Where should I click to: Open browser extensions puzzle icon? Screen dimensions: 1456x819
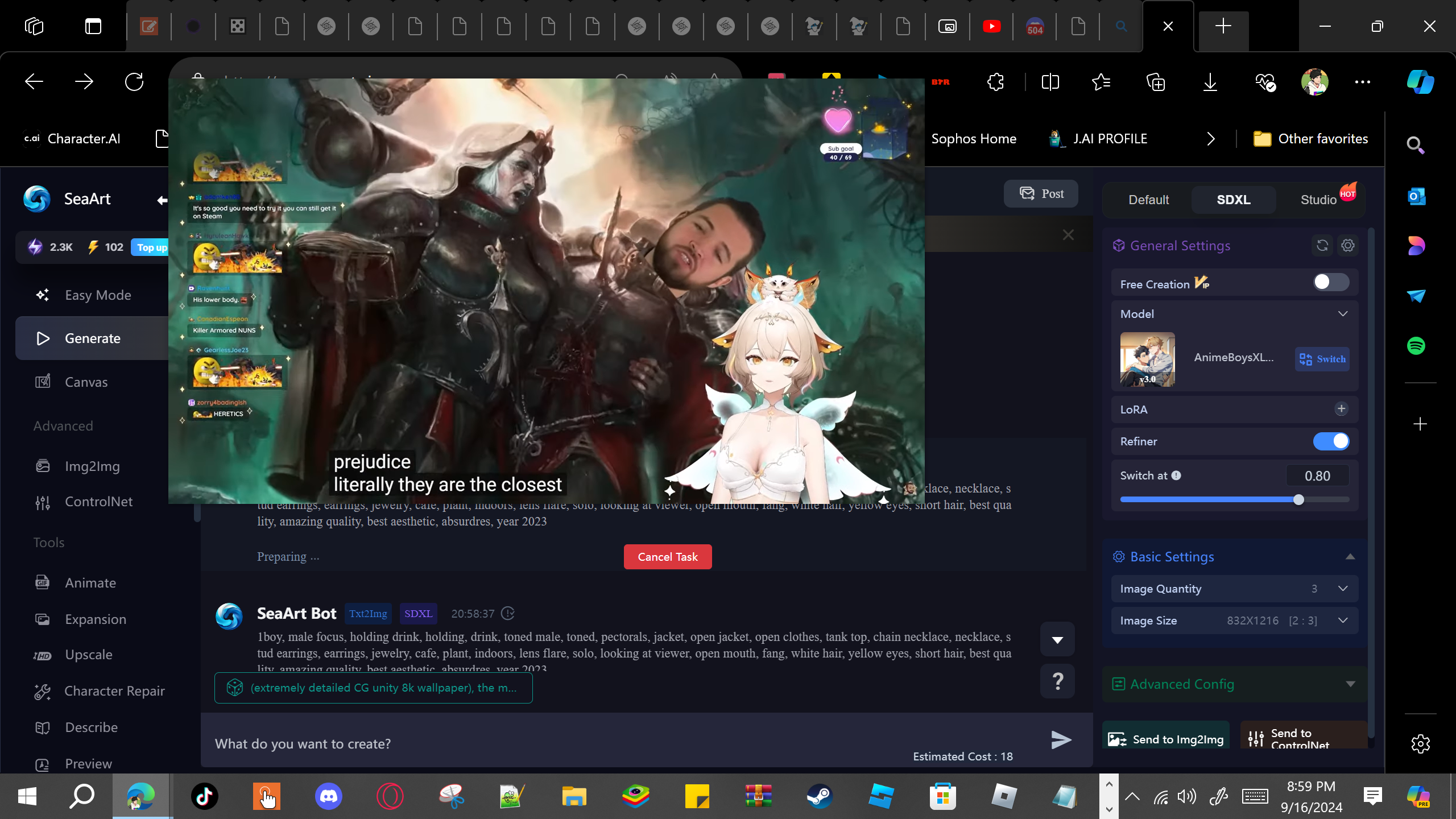(995, 82)
